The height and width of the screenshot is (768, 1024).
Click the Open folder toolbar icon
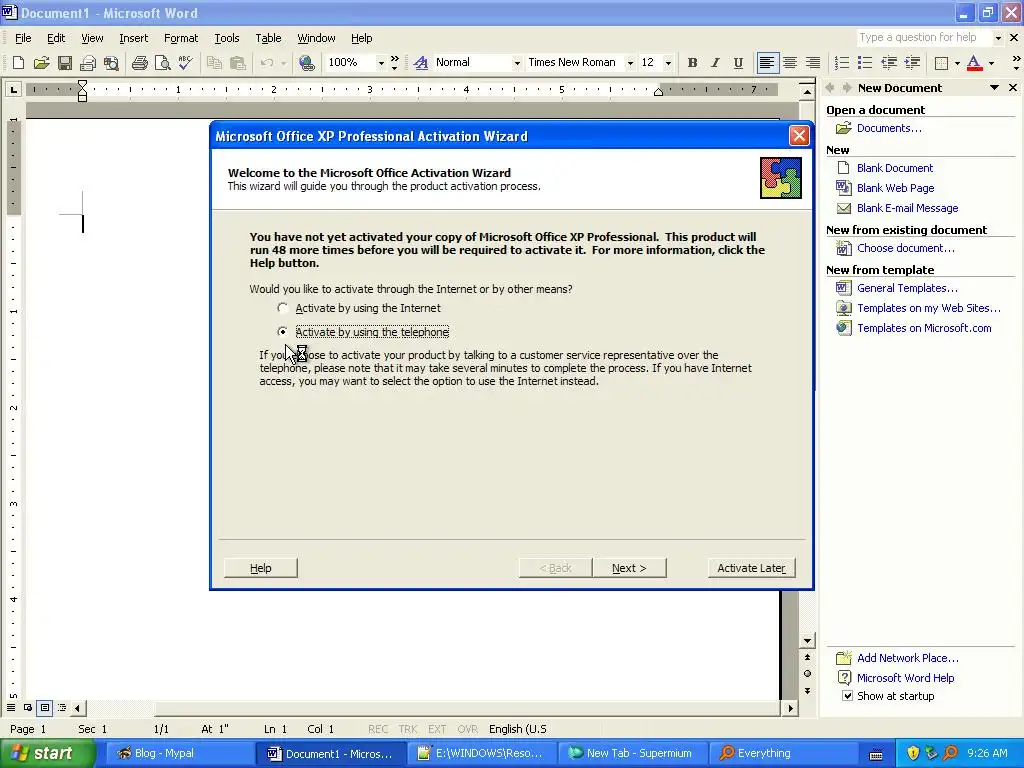tap(41, 63)
